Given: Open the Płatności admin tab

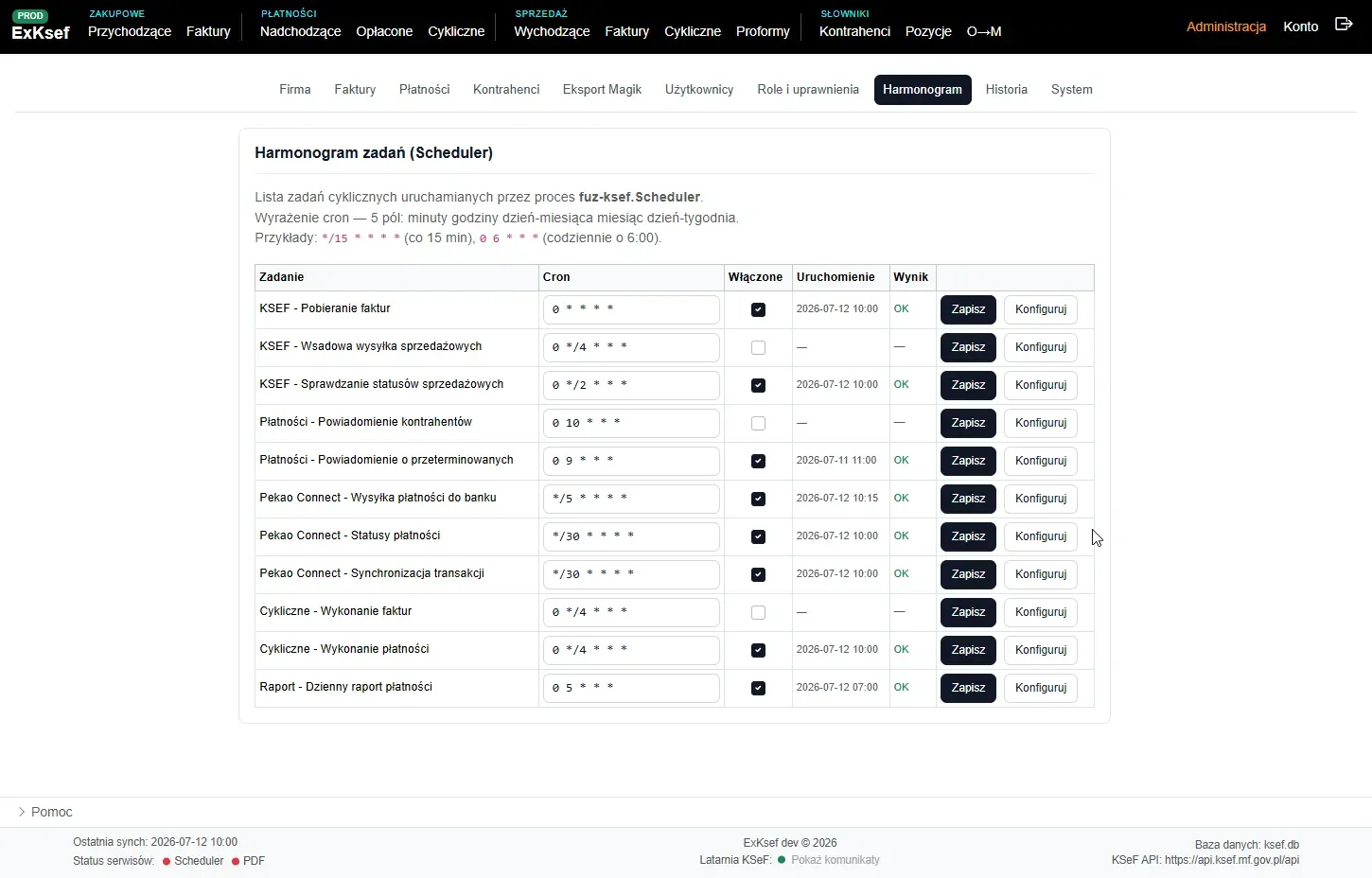Looking at the screenshot, I should [424, 90].
